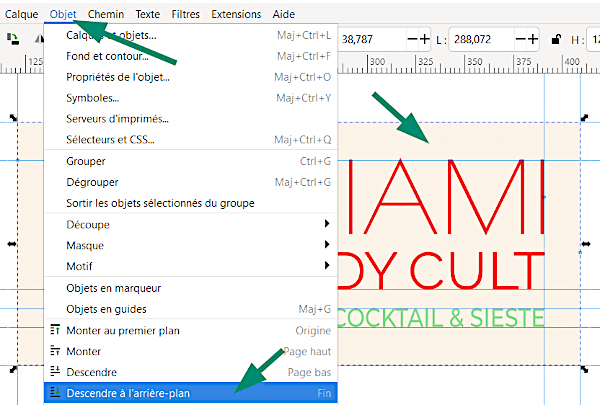The image size is (600, 405).
Task: Decrease the L width value with minus
Action: tap(521, 39)
